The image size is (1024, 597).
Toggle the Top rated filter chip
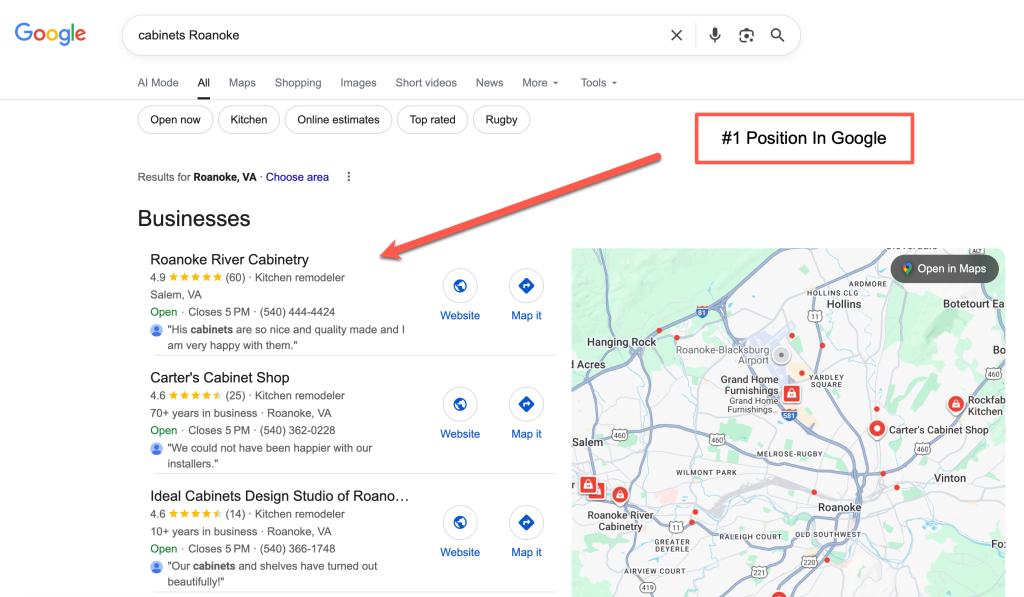pos(432,120)
